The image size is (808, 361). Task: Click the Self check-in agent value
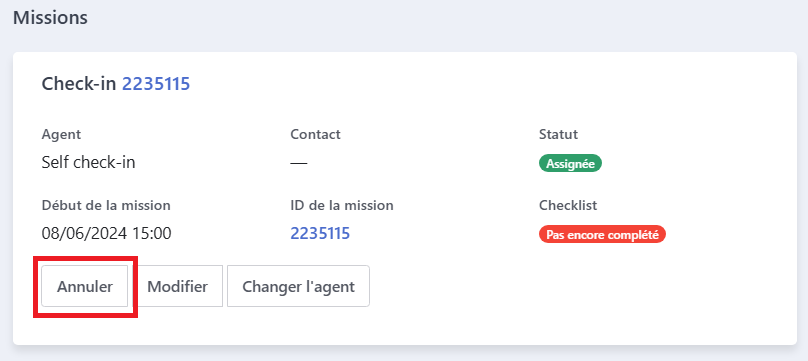(88, 163)
